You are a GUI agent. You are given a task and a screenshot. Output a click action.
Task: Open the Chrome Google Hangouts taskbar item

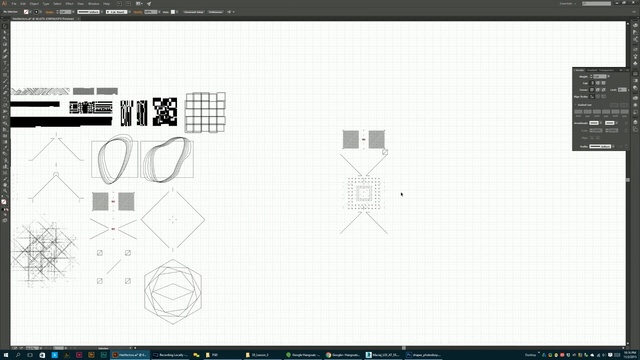pos(343,355)
